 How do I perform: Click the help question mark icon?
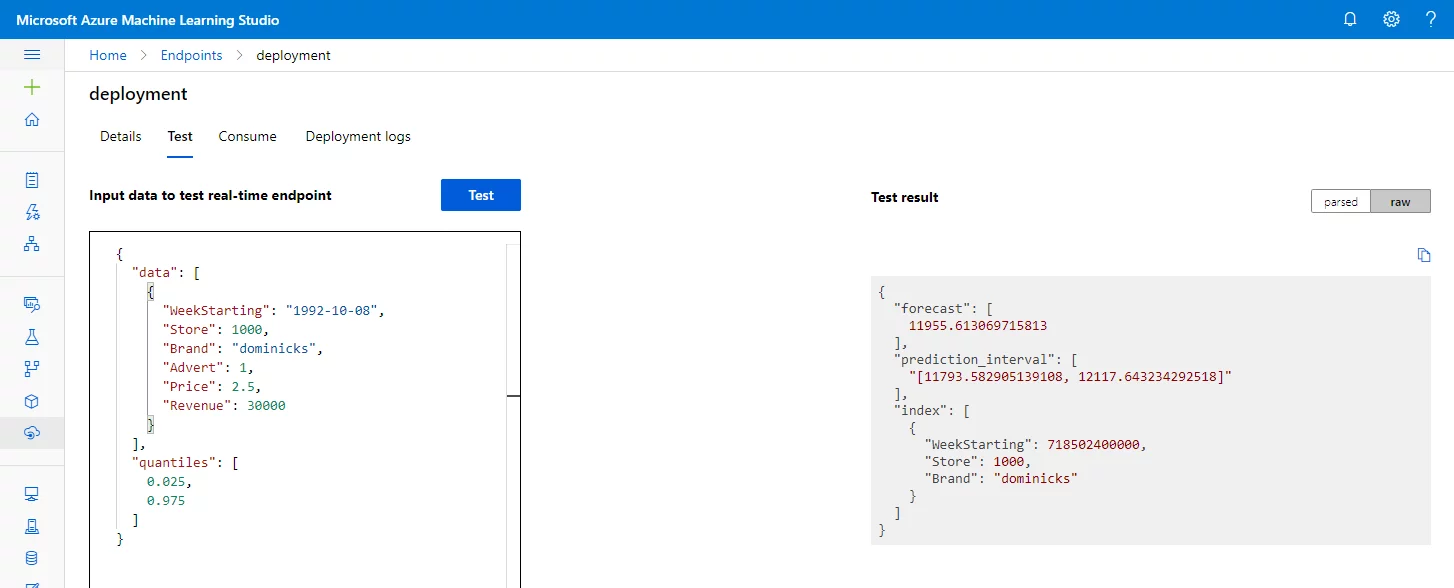[x=1431, y=19]
